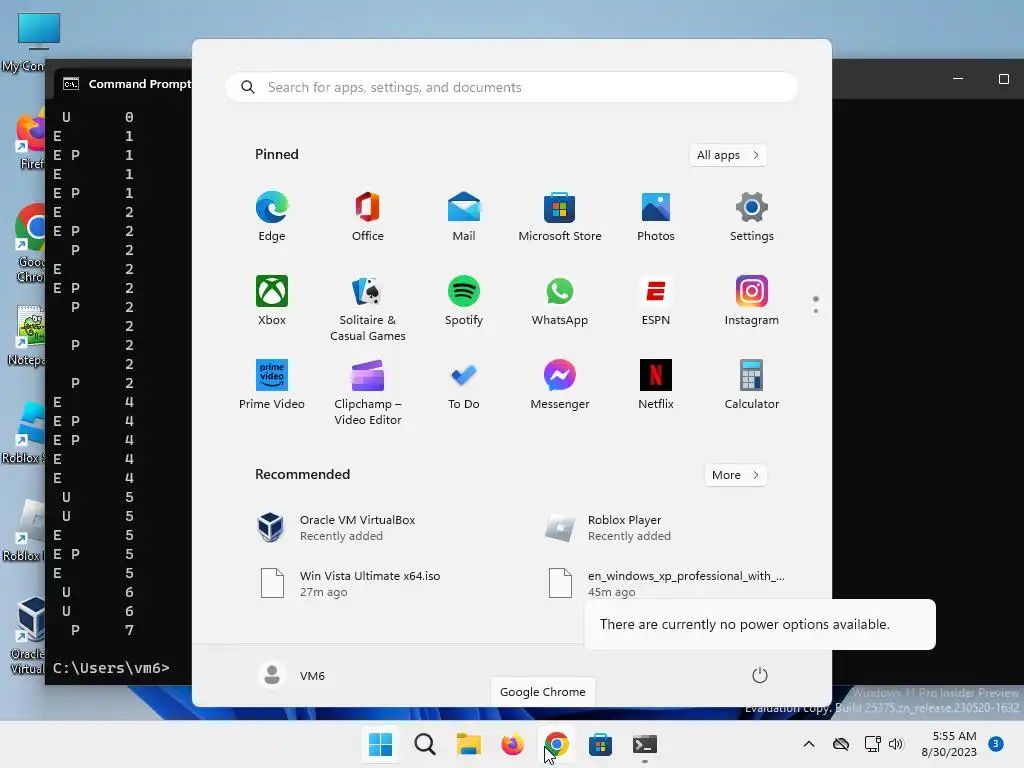
Task: Launch the To Do app
Action: point(464,385)
